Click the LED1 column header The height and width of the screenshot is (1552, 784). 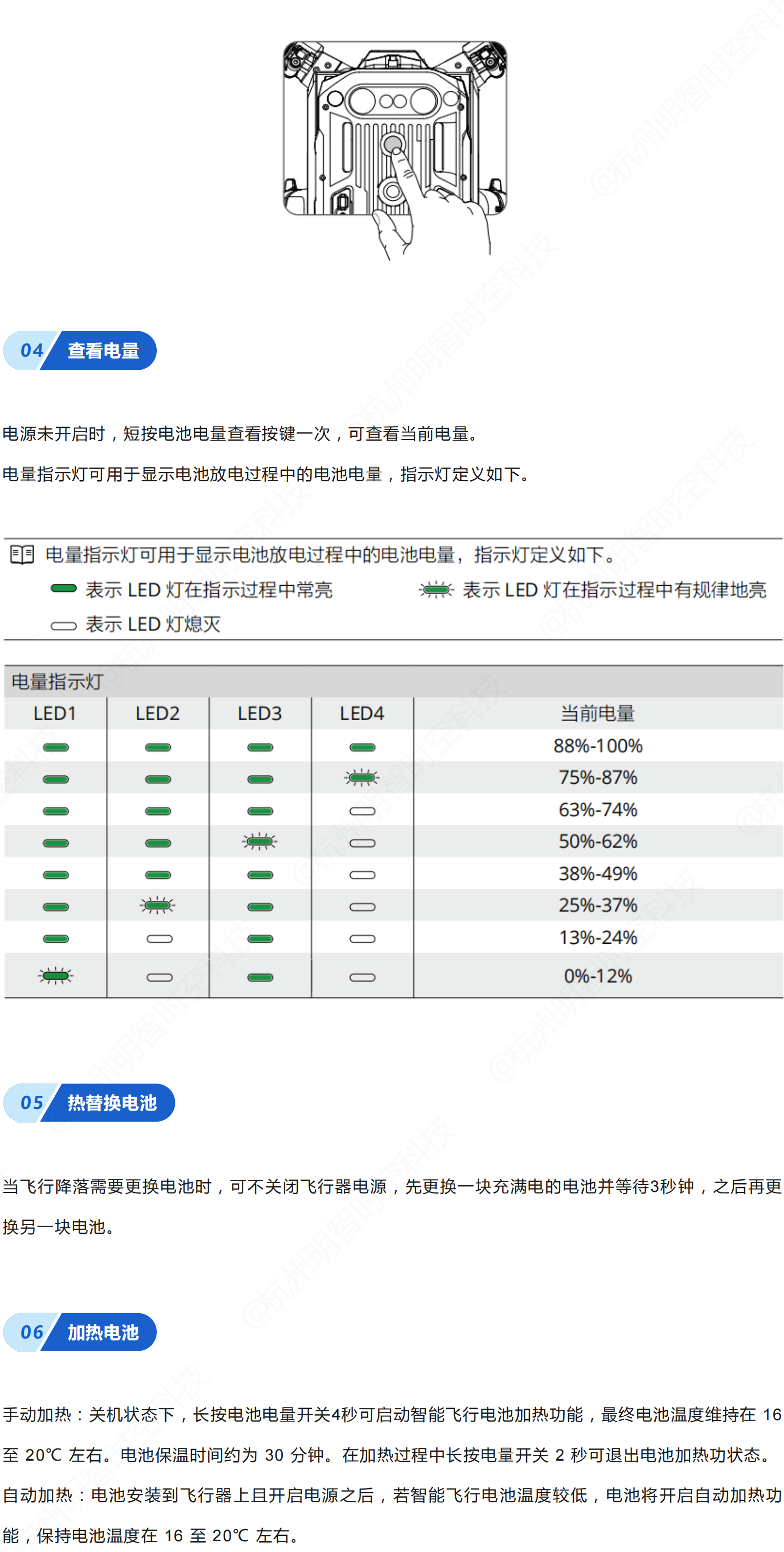click(x=55, y=713)
